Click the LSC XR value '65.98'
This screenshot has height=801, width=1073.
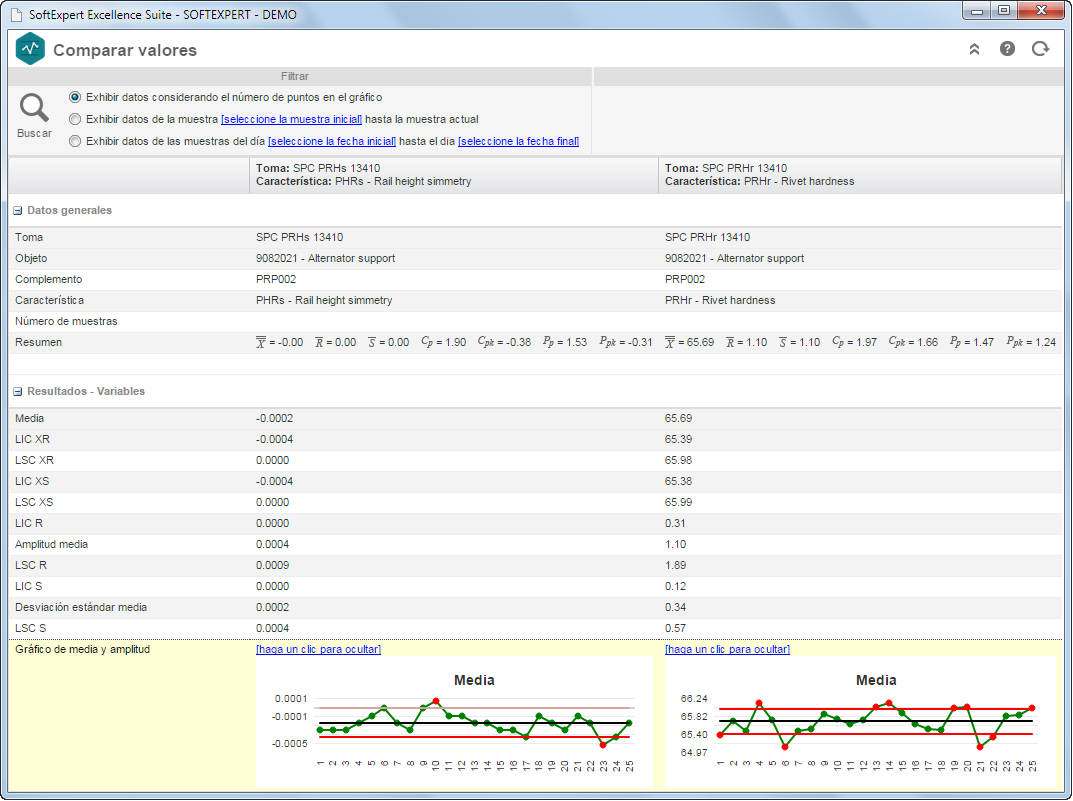678,460
